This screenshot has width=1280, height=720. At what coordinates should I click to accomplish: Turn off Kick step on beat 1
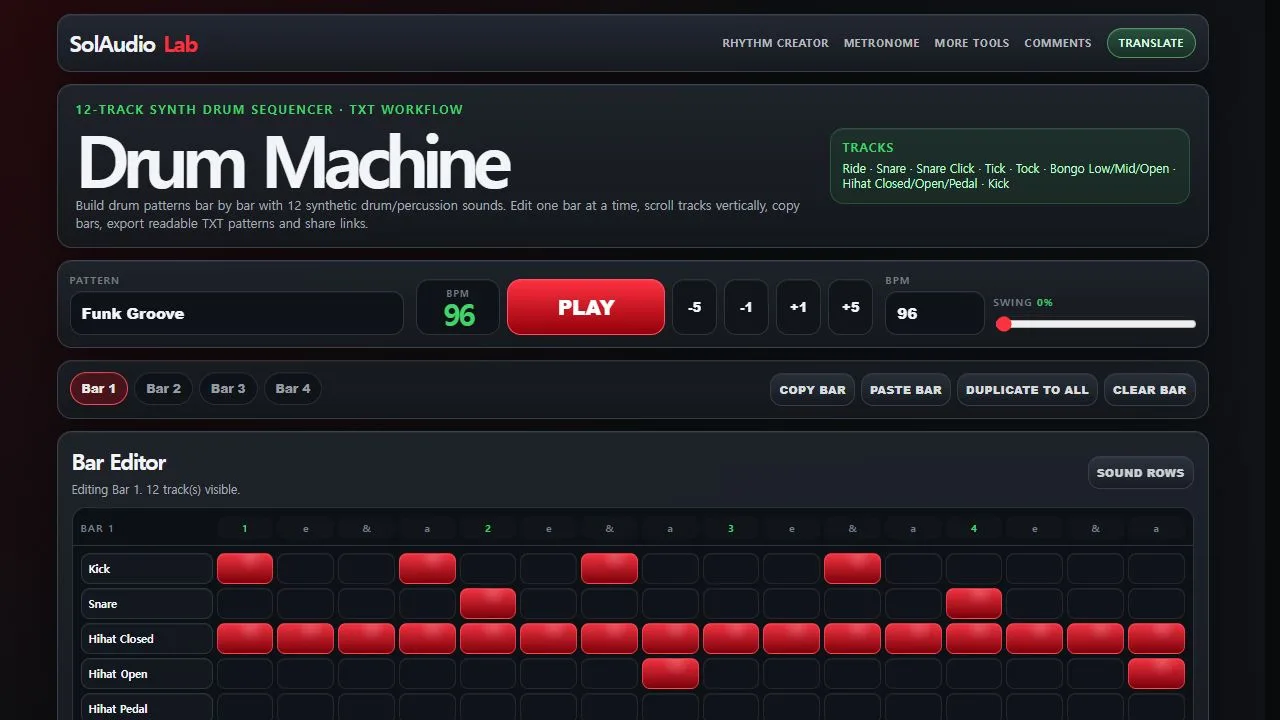point(245,569)
